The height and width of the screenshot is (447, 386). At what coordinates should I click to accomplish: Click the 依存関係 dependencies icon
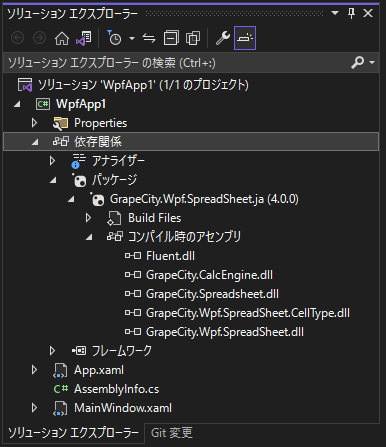[x=61, y=142]
